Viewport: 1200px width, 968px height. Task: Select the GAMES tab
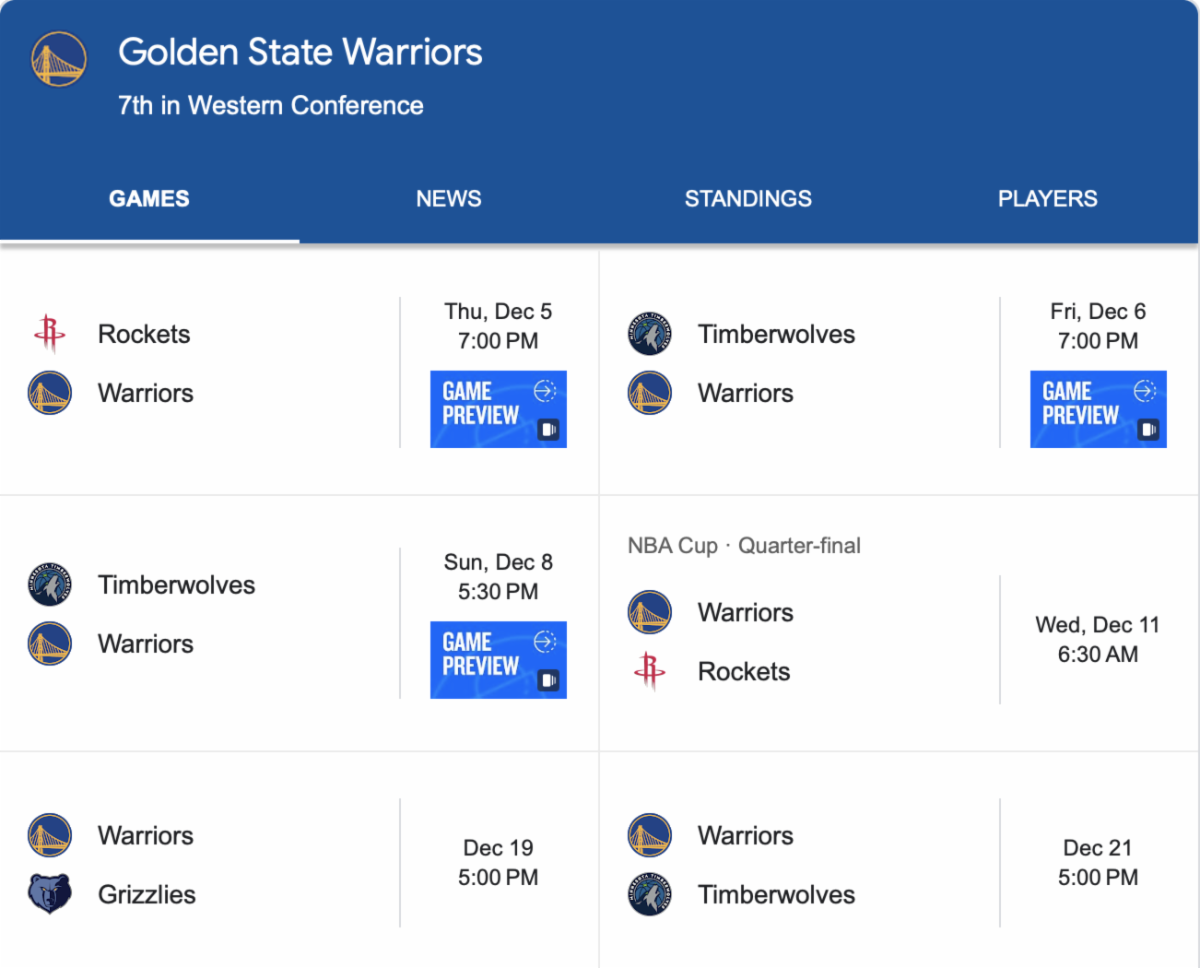pos(149,199)
